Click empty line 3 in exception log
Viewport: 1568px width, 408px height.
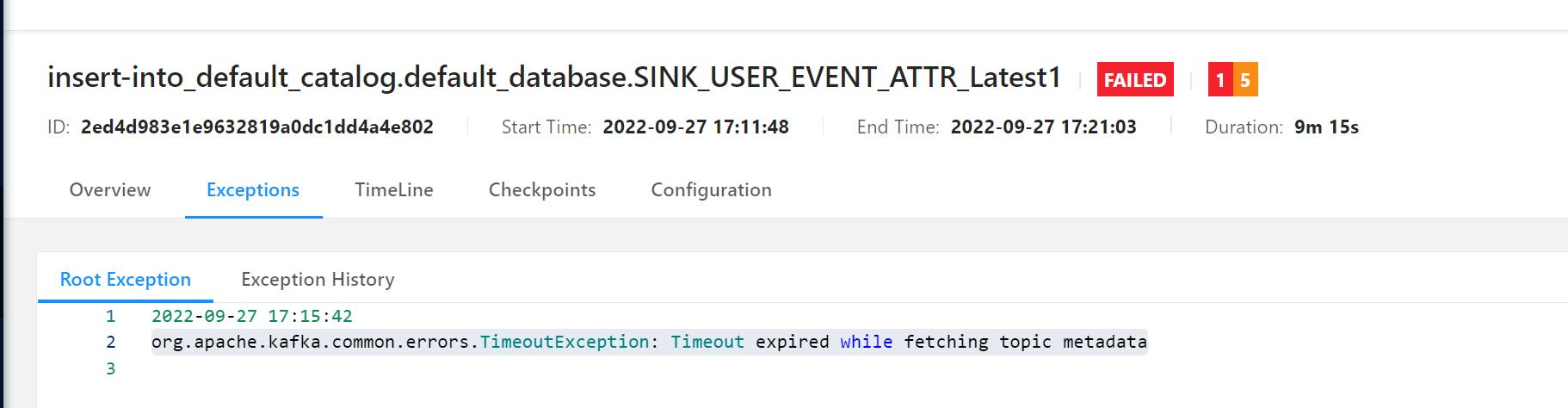coord(110,368)
